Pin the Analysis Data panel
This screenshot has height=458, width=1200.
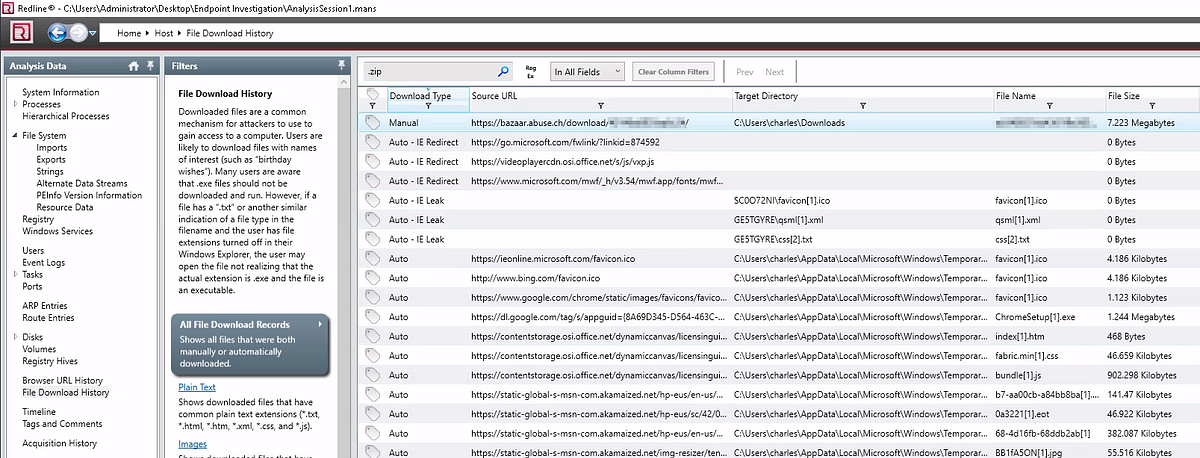(149, 66)
